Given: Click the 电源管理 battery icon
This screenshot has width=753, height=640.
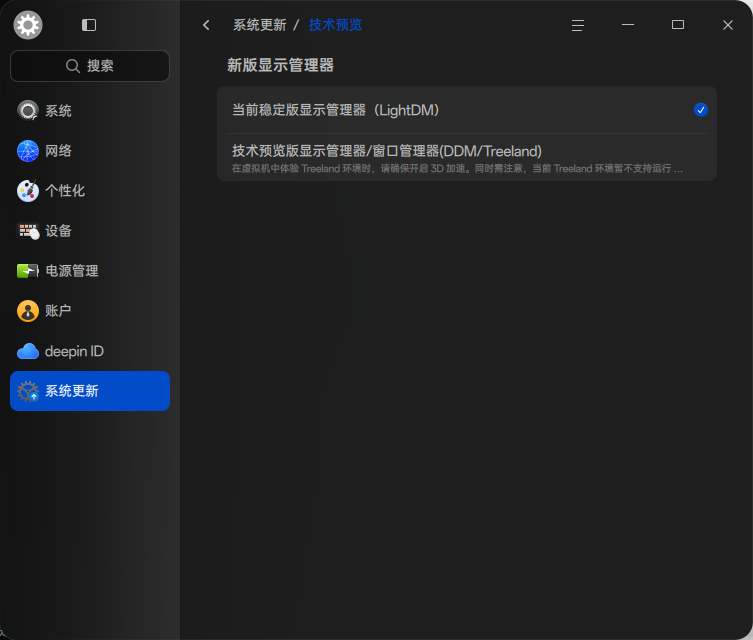Looking at the screenshot, I should (28, 271).
